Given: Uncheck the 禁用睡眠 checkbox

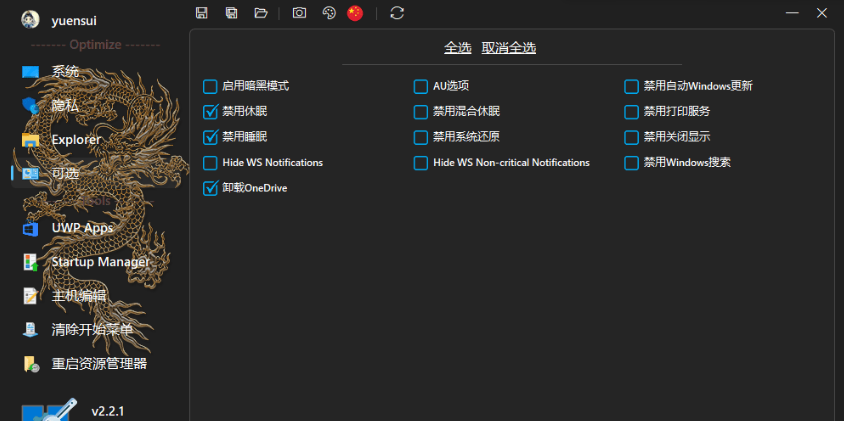Looking at the screenshot, I should (x=210, y=137).
